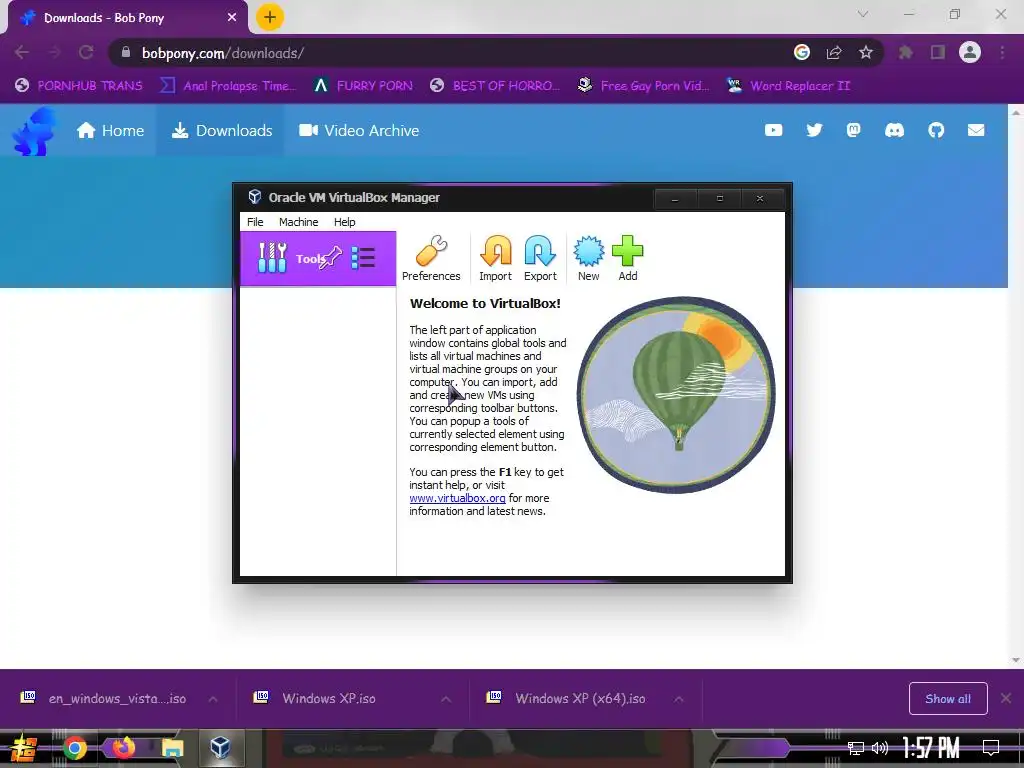Click the share page icon
This screenshot has width=1024, height=768.
(x=834, y=52)
